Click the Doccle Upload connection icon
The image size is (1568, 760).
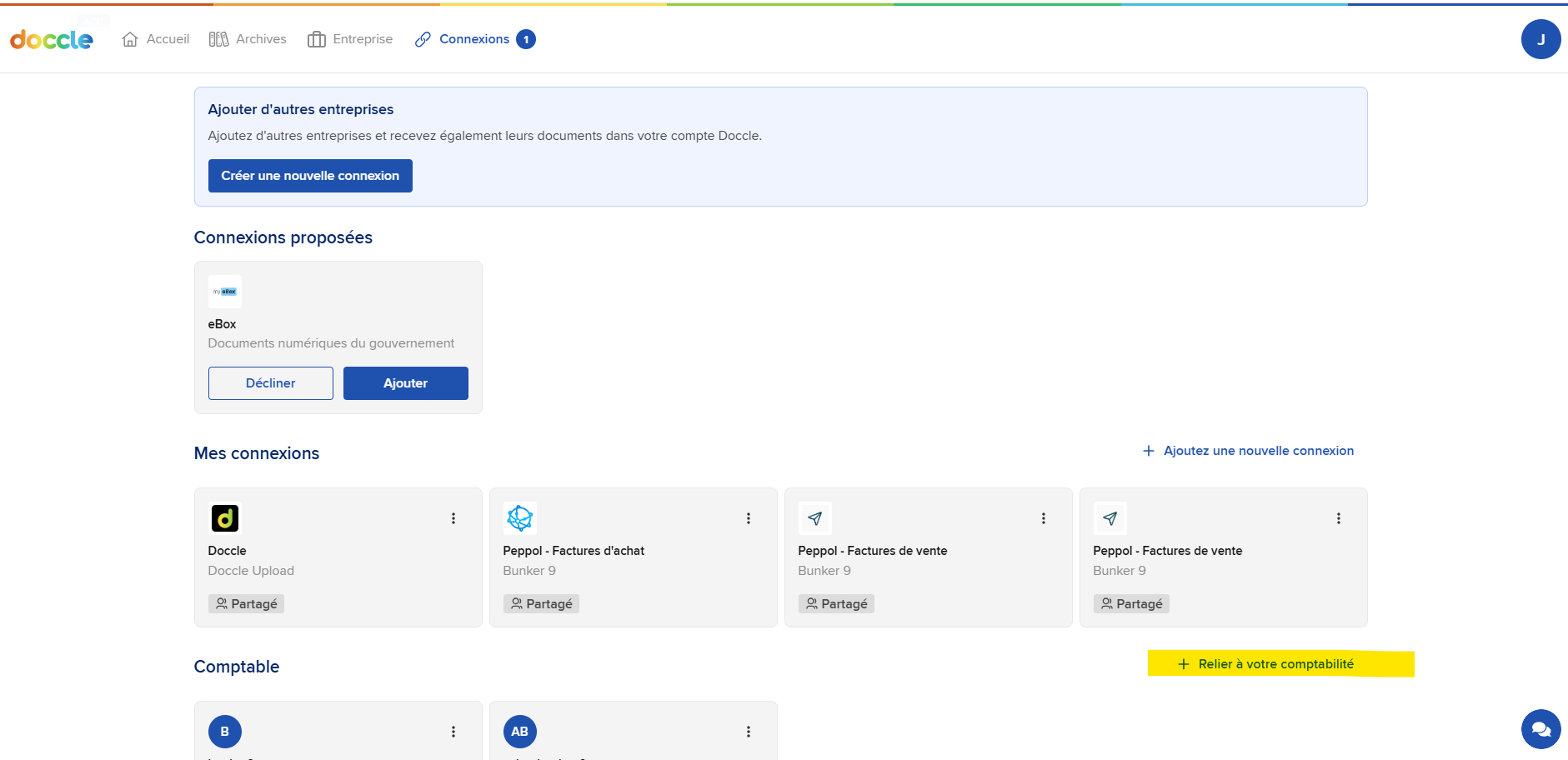(x=225, y=518)
